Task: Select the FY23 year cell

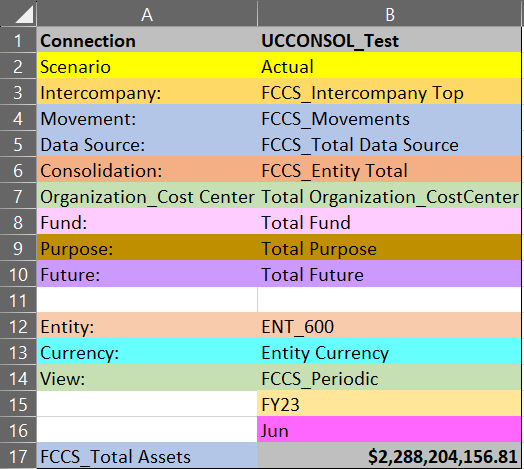Action: [x=389, y=404]
